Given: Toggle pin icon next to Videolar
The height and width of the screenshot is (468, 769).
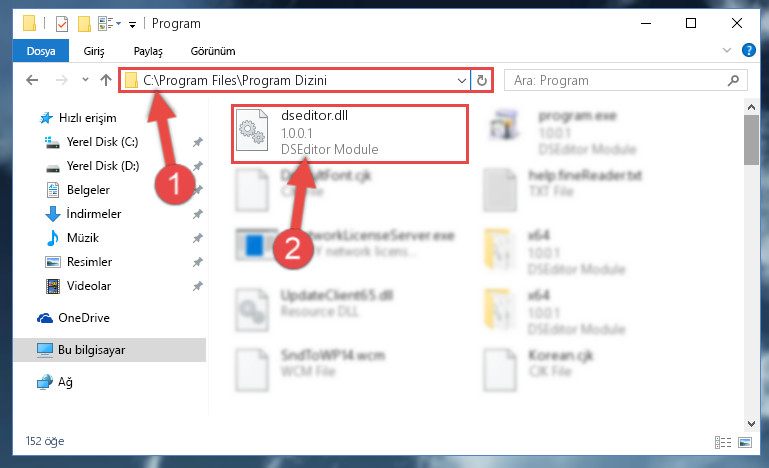Looking at the screenshot, I should click(198, 286).
